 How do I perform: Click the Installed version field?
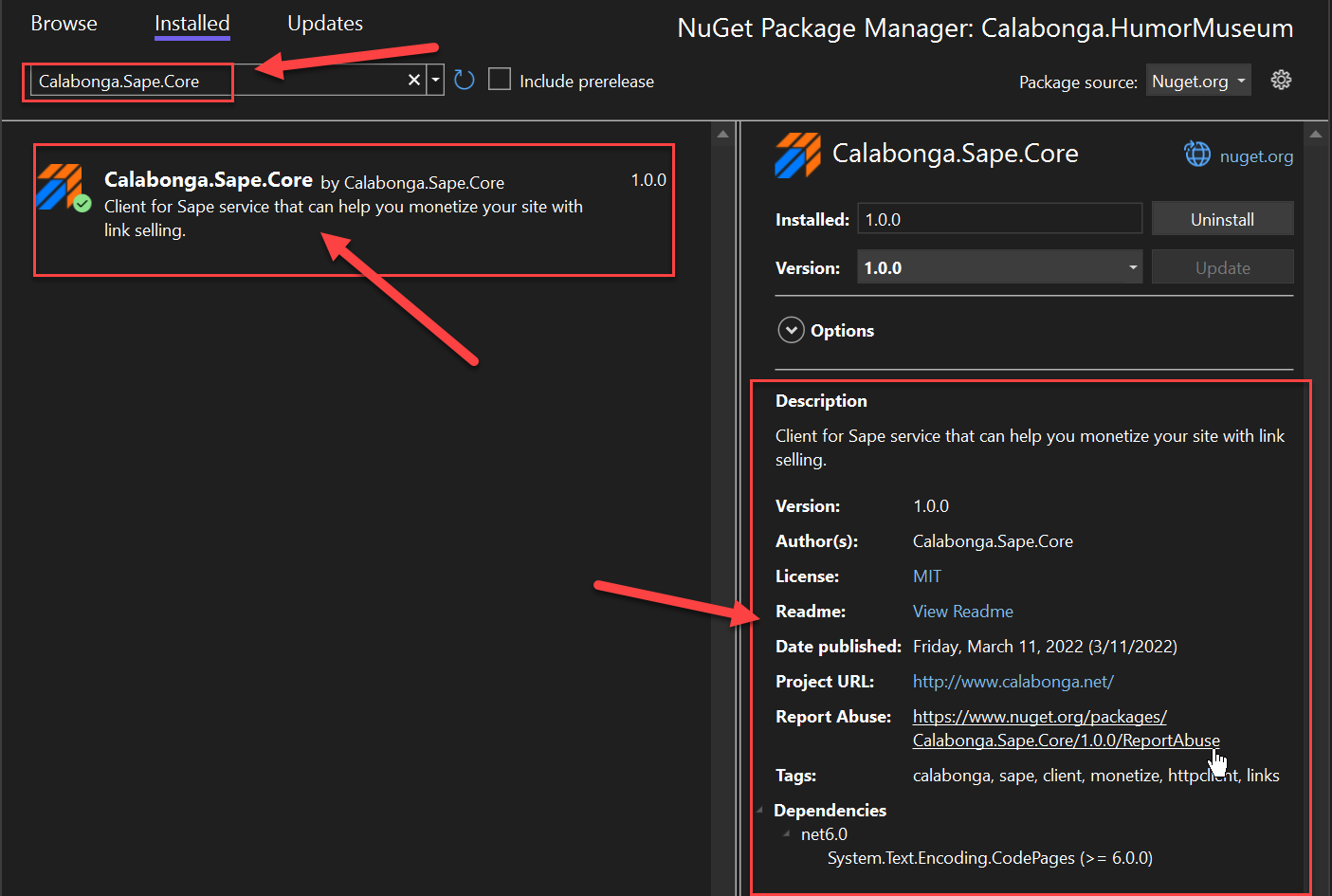pos(999,219)
